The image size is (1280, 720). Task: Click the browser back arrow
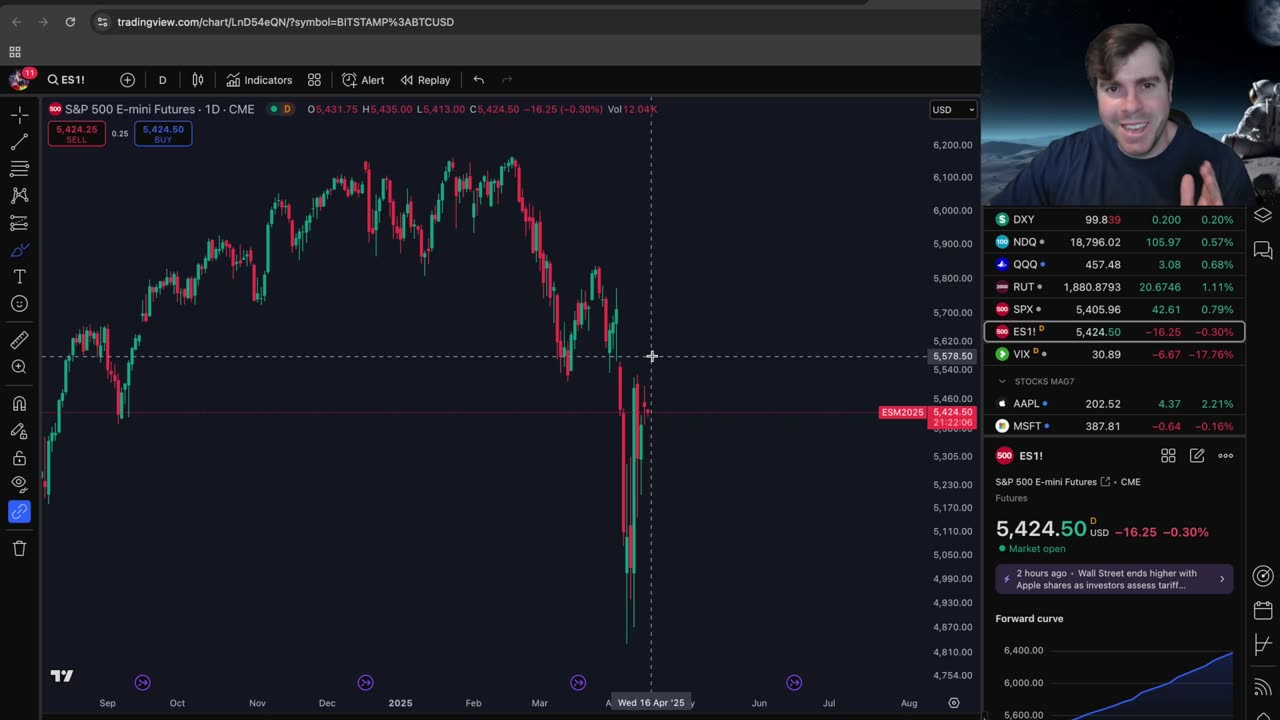tap(16, 22)
